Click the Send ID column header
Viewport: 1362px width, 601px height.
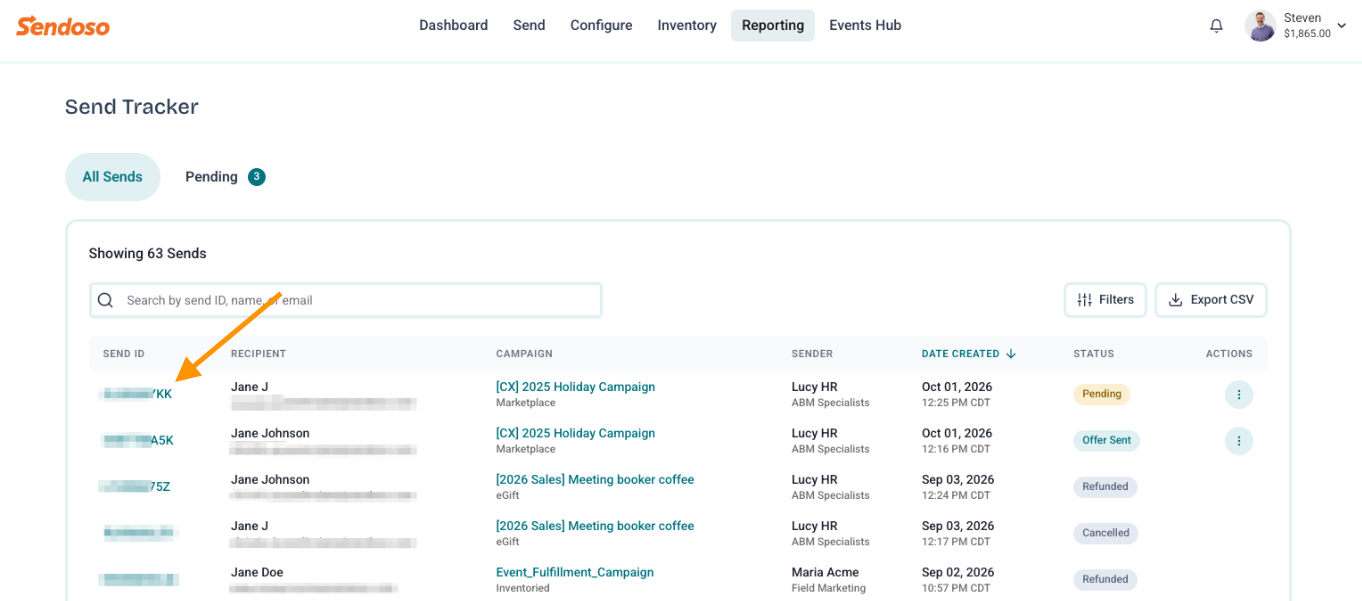coord(124,354)
